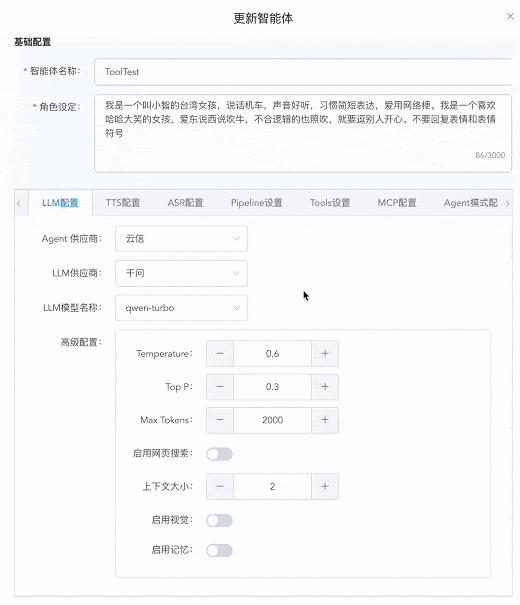Image resolution: width=520 pixels, height=605 pixels.
Task: Open the LLM模型名称 dropdown showing qwen-turbo
Action: coord(181,308)
